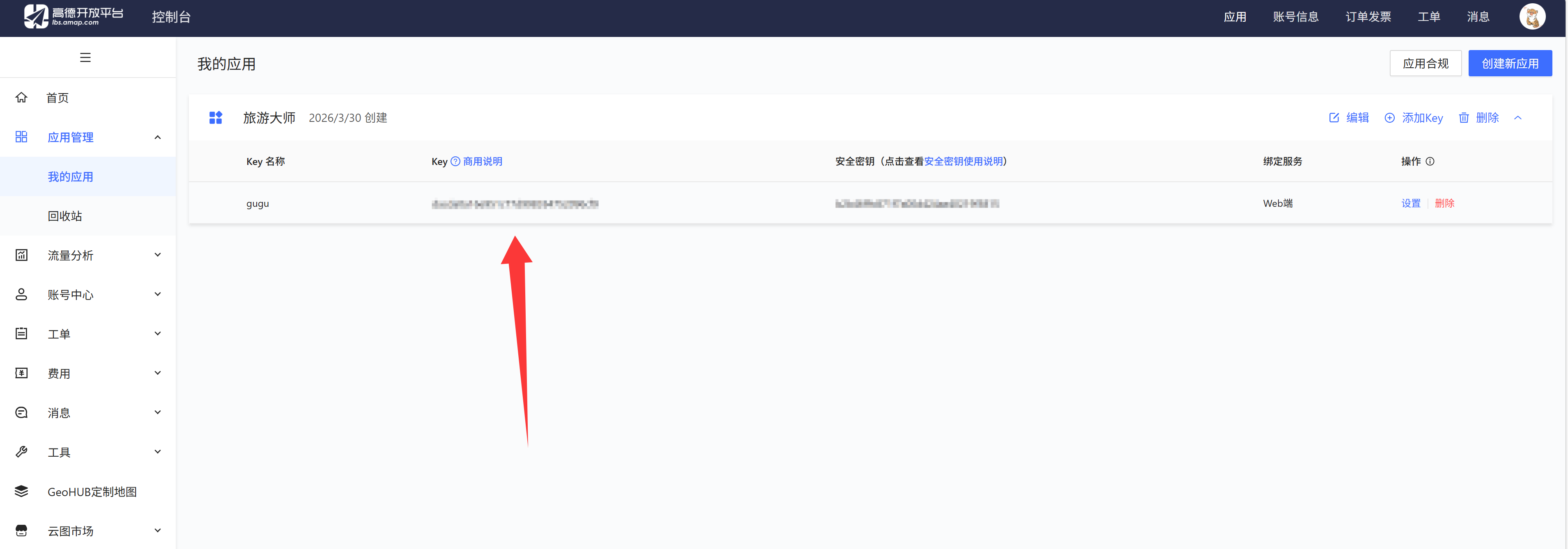The width and height of the screenshot is (1568, 549).
Task: Open 订单发票 in the top navigation
Action: click(x=1368, y=16)
